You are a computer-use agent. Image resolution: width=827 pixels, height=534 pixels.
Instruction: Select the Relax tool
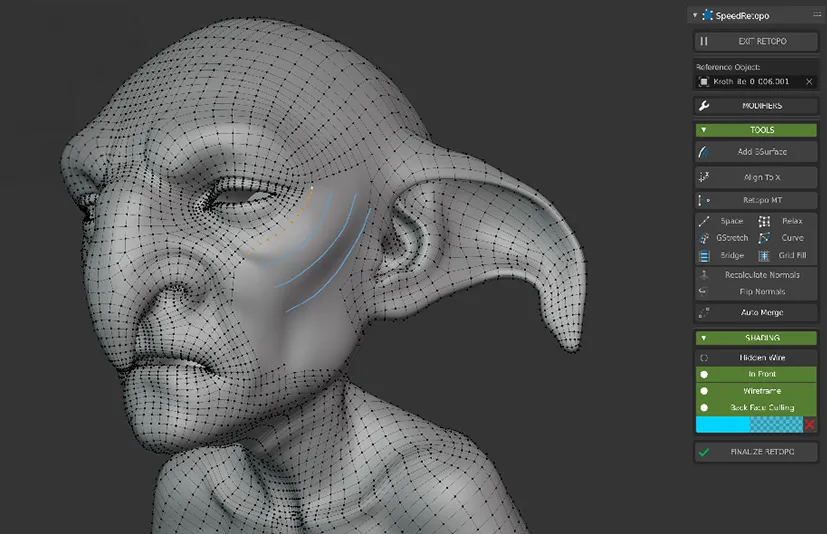pos(786,221)
